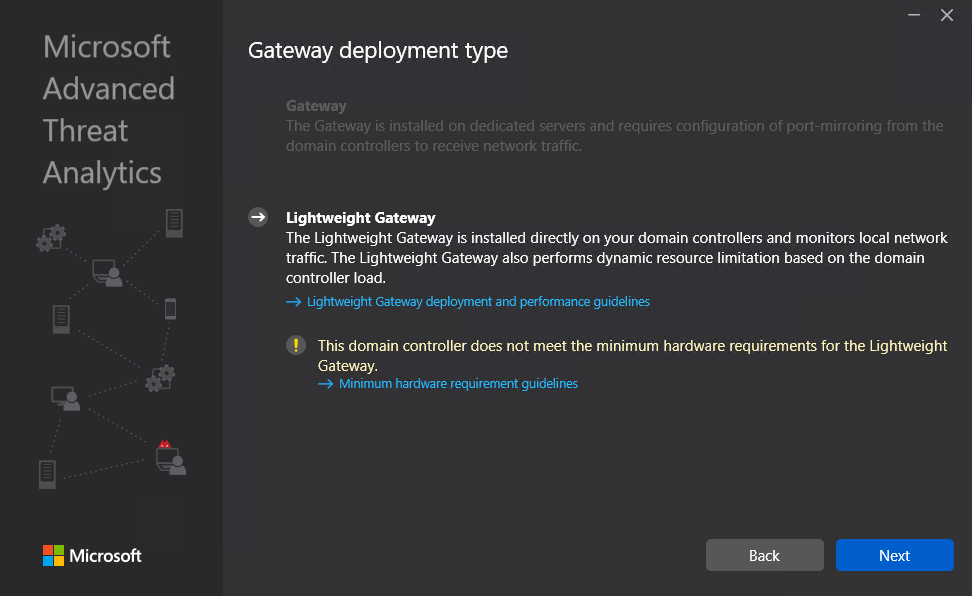Select the greyed-out Gateway option heading
Screen dimensions: 972x596
(x=316, y=106)
